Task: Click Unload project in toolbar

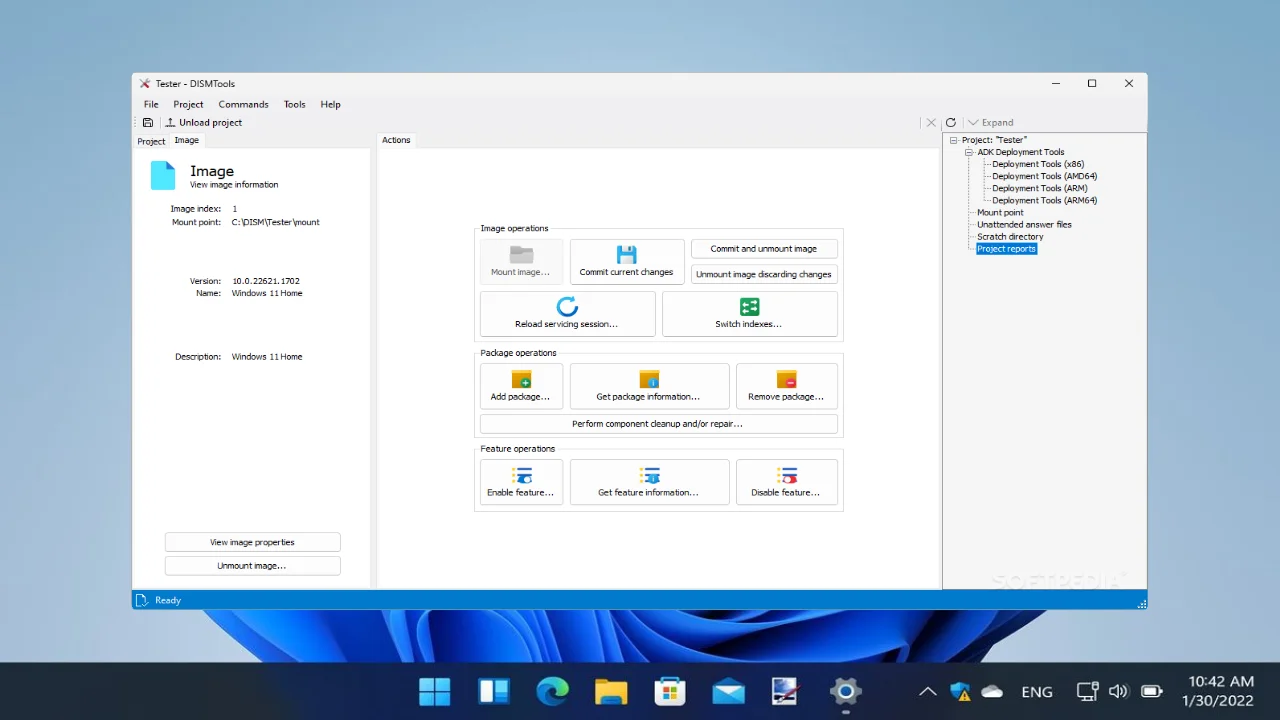Action: 204,122
